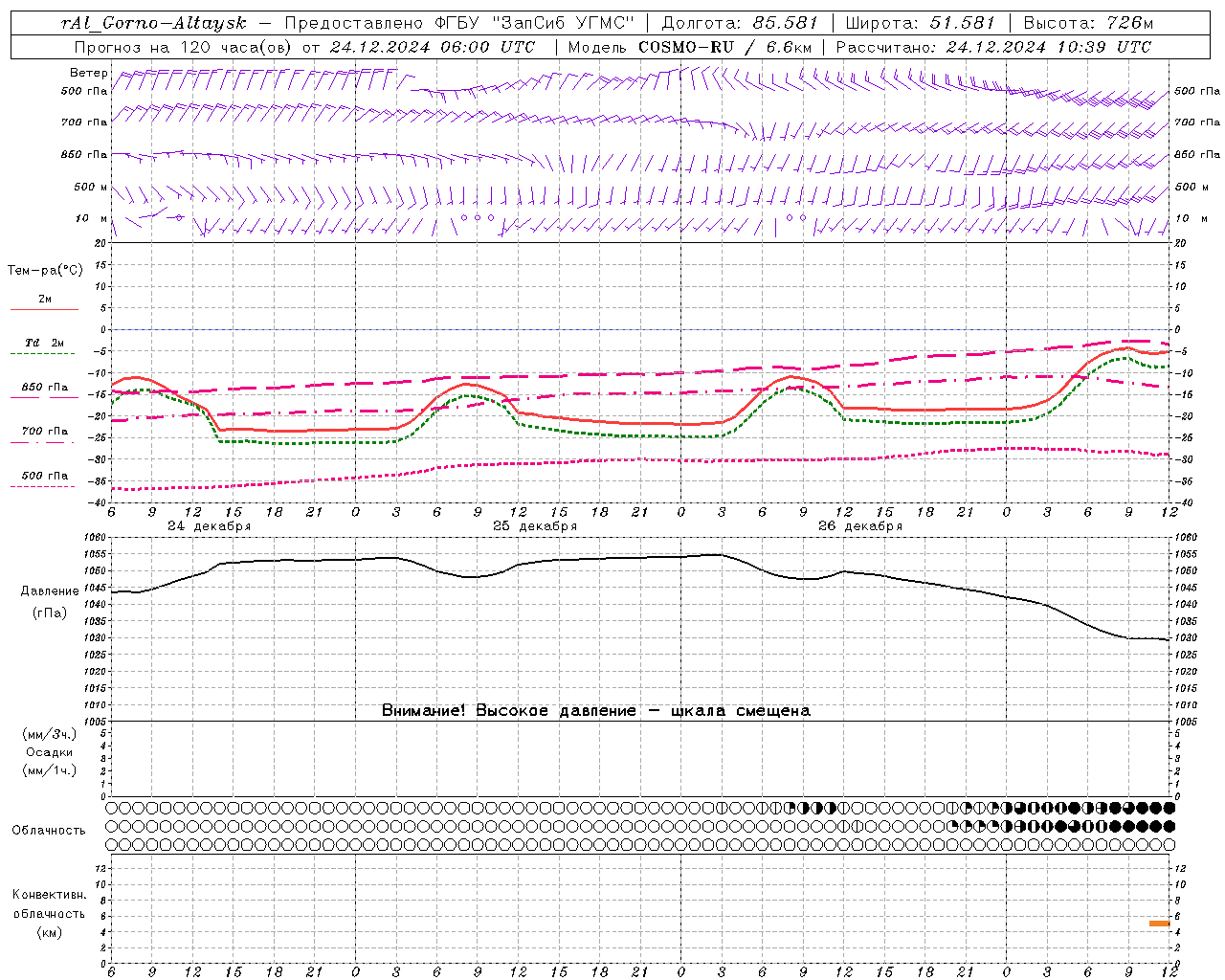Click the Давление pressure panel title
Screen dimensions: 1225x980
click(50, 591)
